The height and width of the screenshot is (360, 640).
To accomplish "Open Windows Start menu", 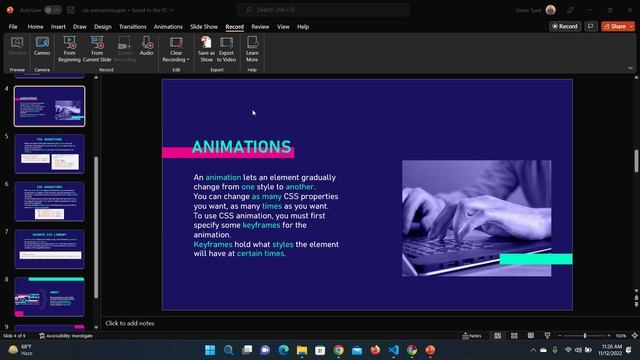I will (x=210, y=350).
